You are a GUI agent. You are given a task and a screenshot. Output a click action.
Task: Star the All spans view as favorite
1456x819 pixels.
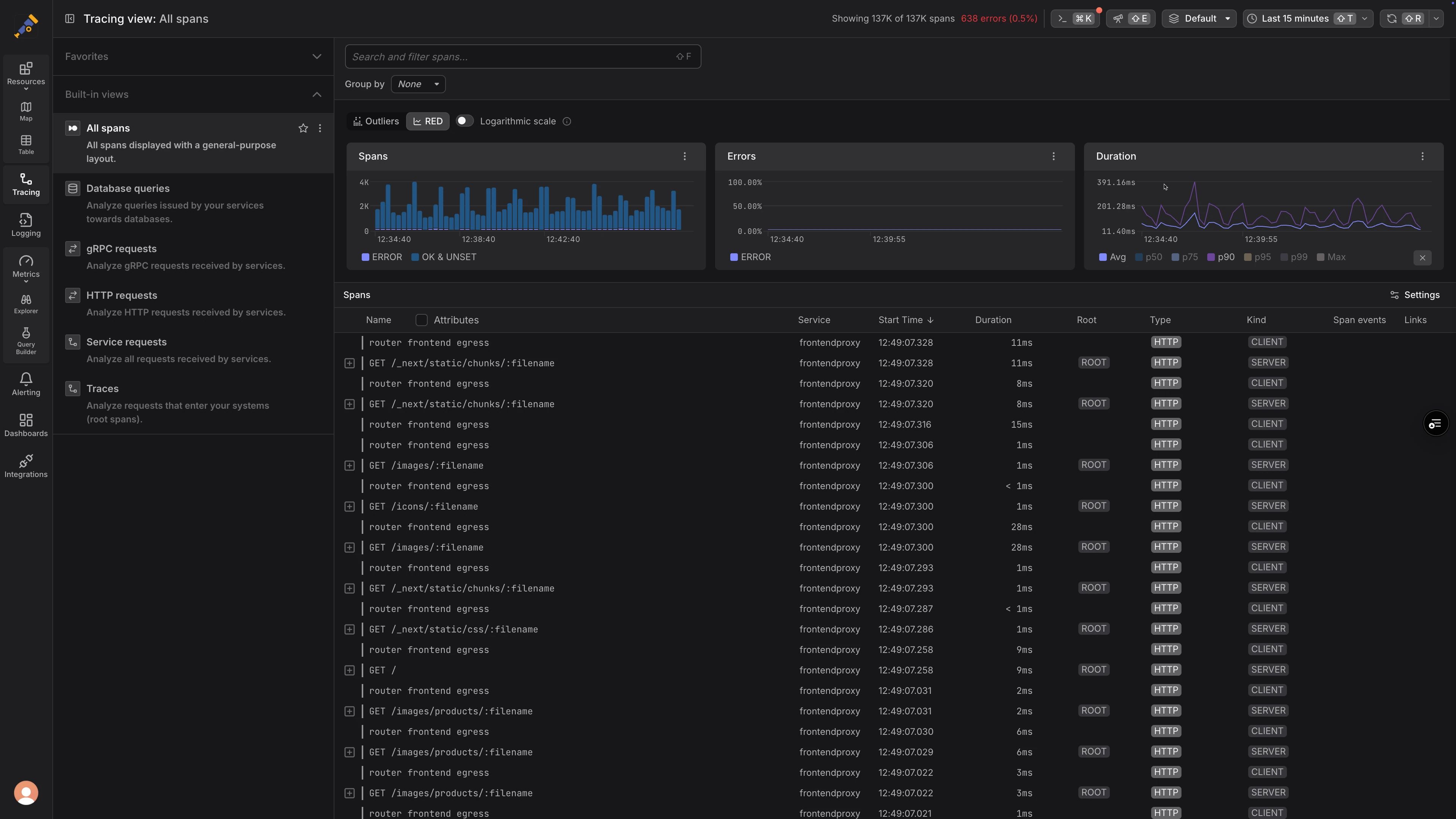(x=303, y=128)
